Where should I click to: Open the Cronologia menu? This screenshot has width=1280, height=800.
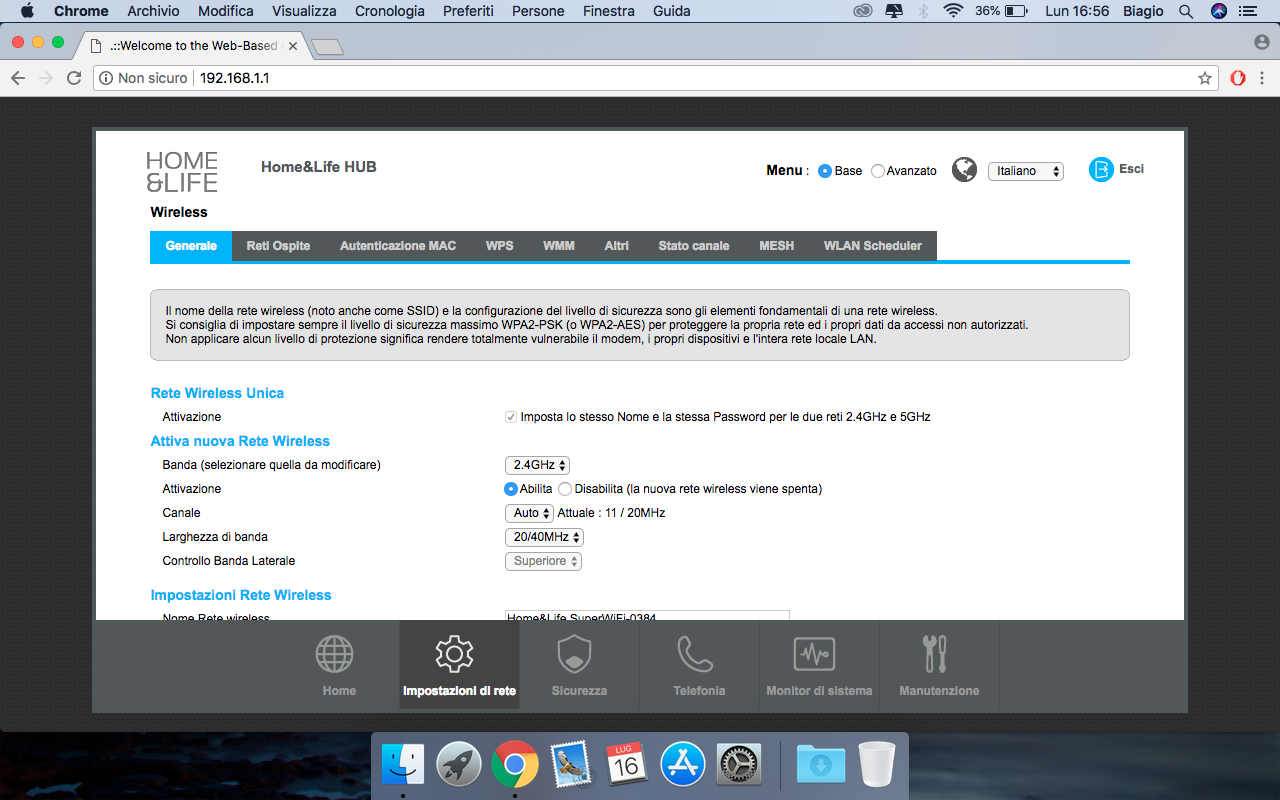[388, 11]
